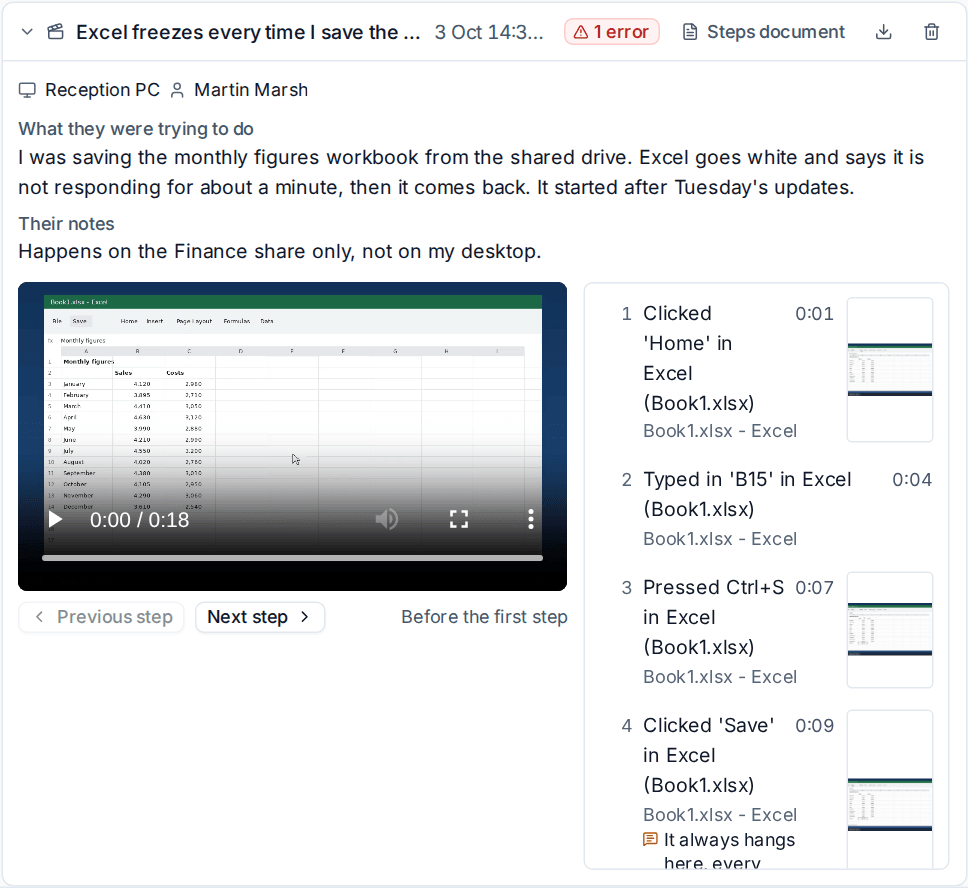Open the video player's three-dot options menu

530,519
